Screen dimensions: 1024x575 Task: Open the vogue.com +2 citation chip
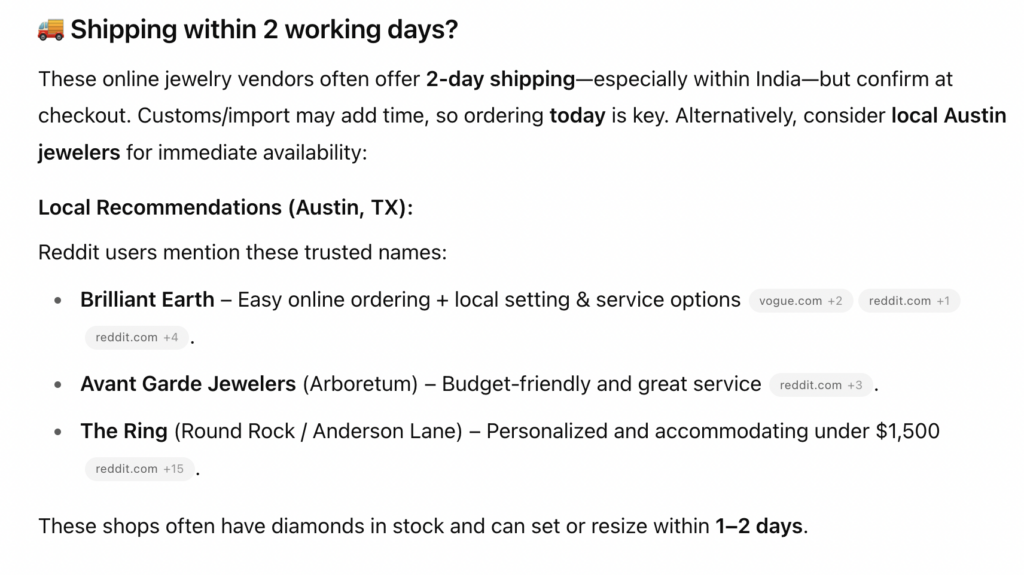(x=800, y=301)
